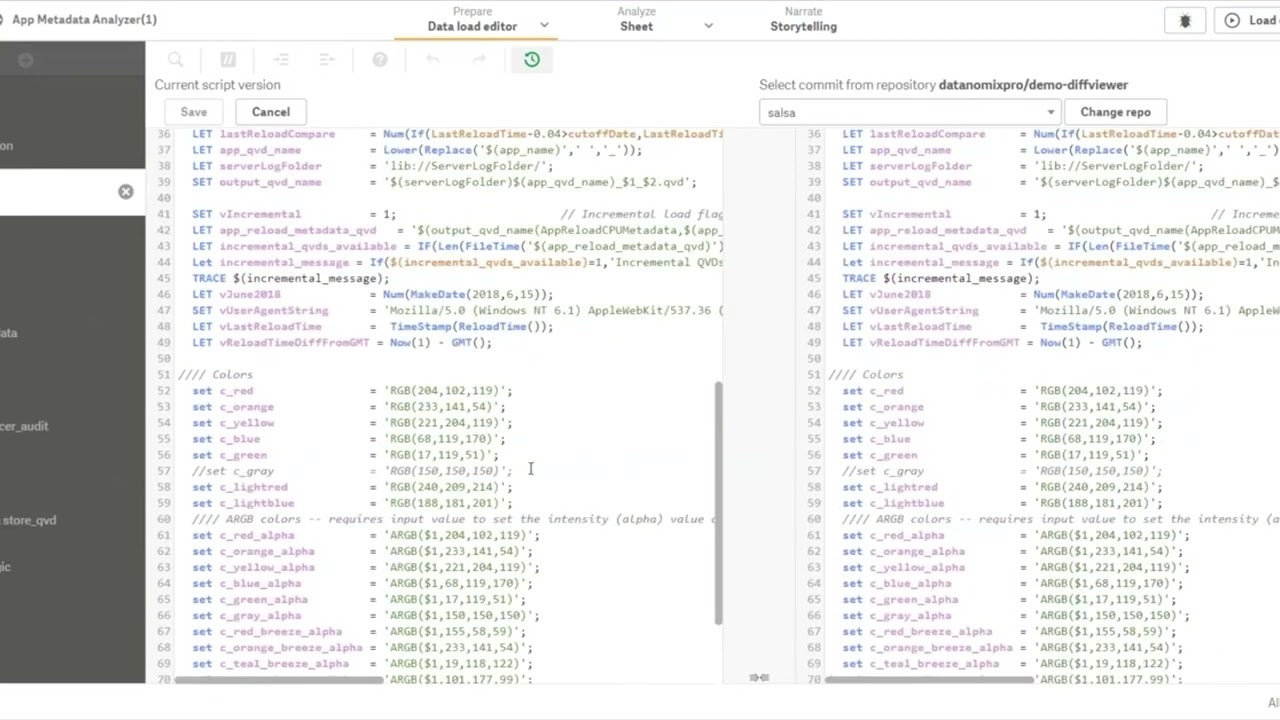The image size is (1280, 720).
Task: Click left pane 'LET vJune2018' on line 46
Action: click(x=236, y=294)
